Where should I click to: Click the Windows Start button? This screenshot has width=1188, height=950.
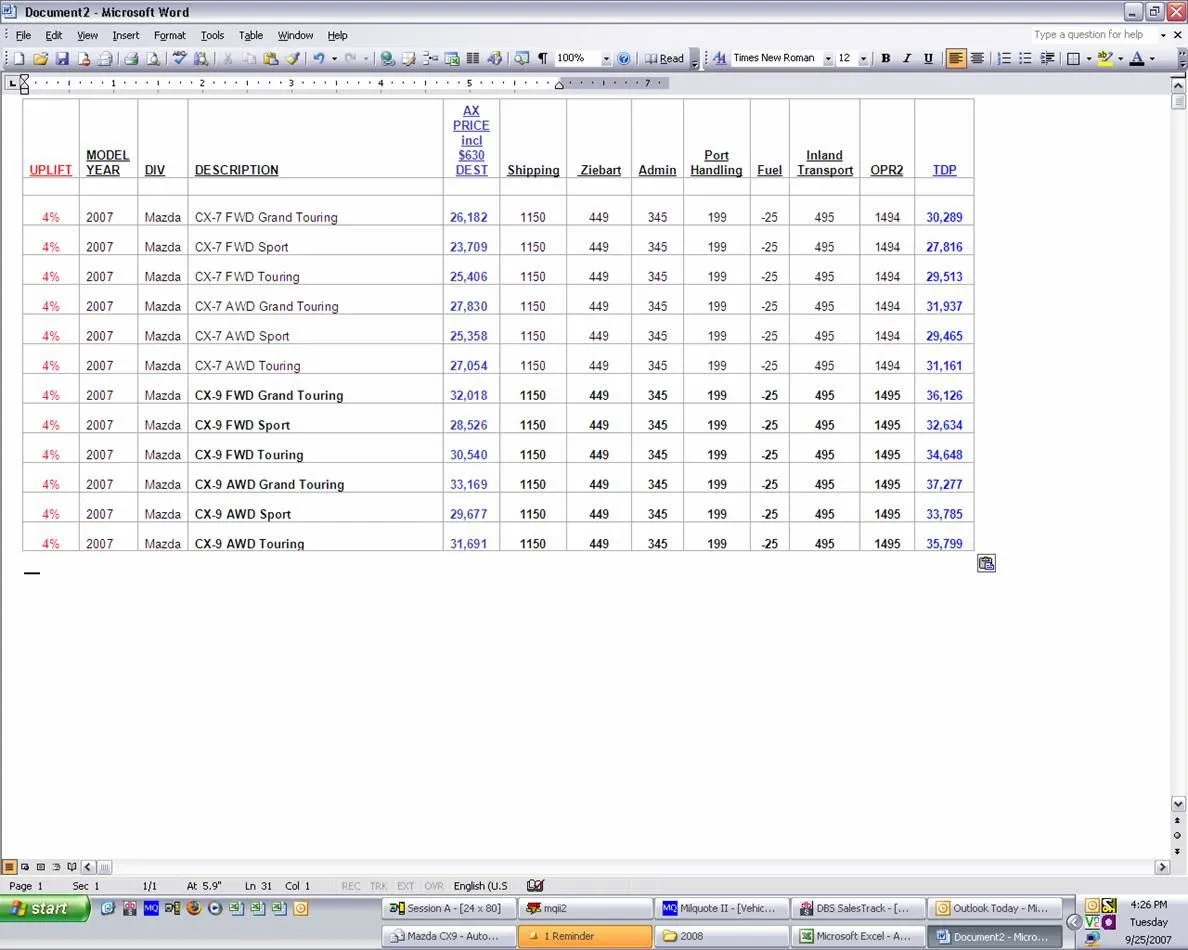point(45,908)
